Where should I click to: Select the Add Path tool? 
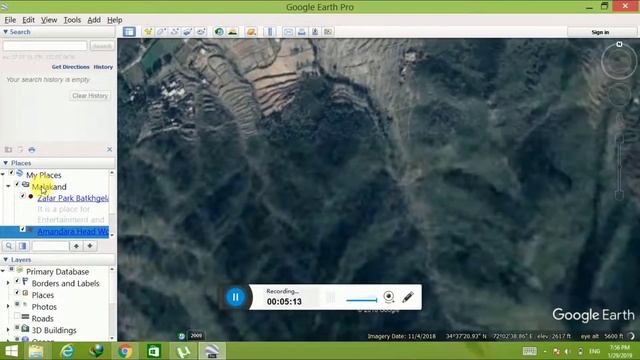click(x=175, y=32)
